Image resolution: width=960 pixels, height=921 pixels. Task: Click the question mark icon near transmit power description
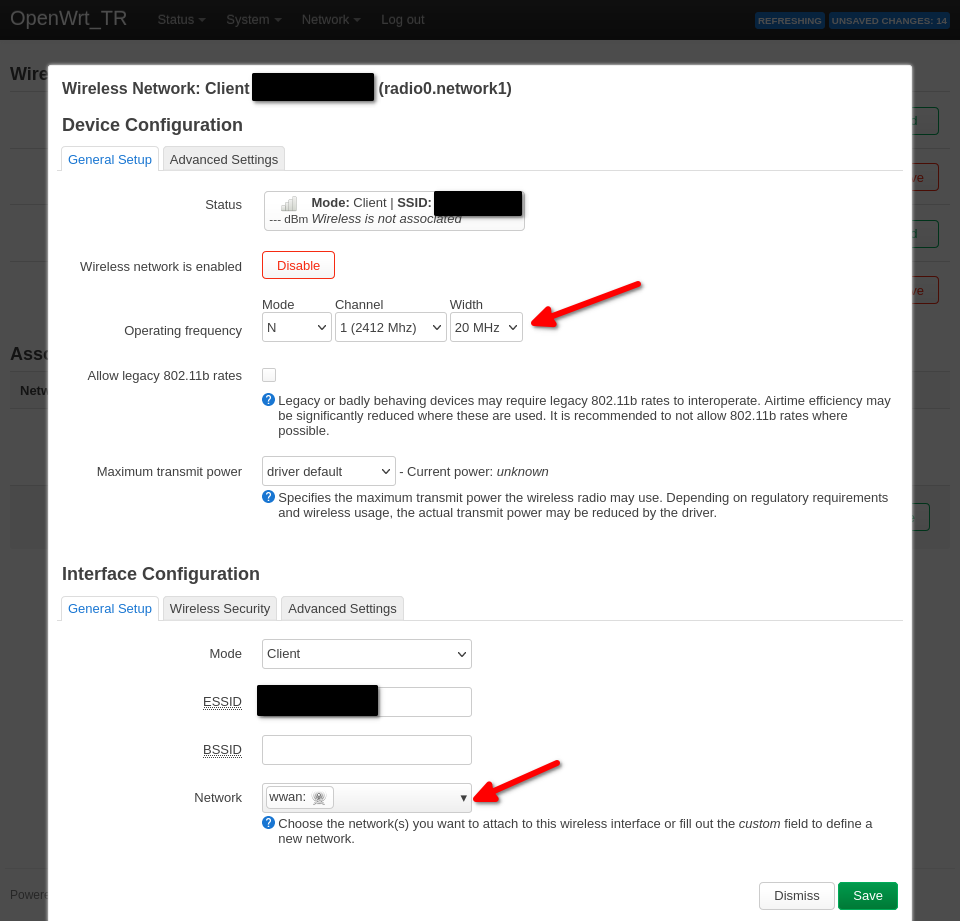coord(267,497)
